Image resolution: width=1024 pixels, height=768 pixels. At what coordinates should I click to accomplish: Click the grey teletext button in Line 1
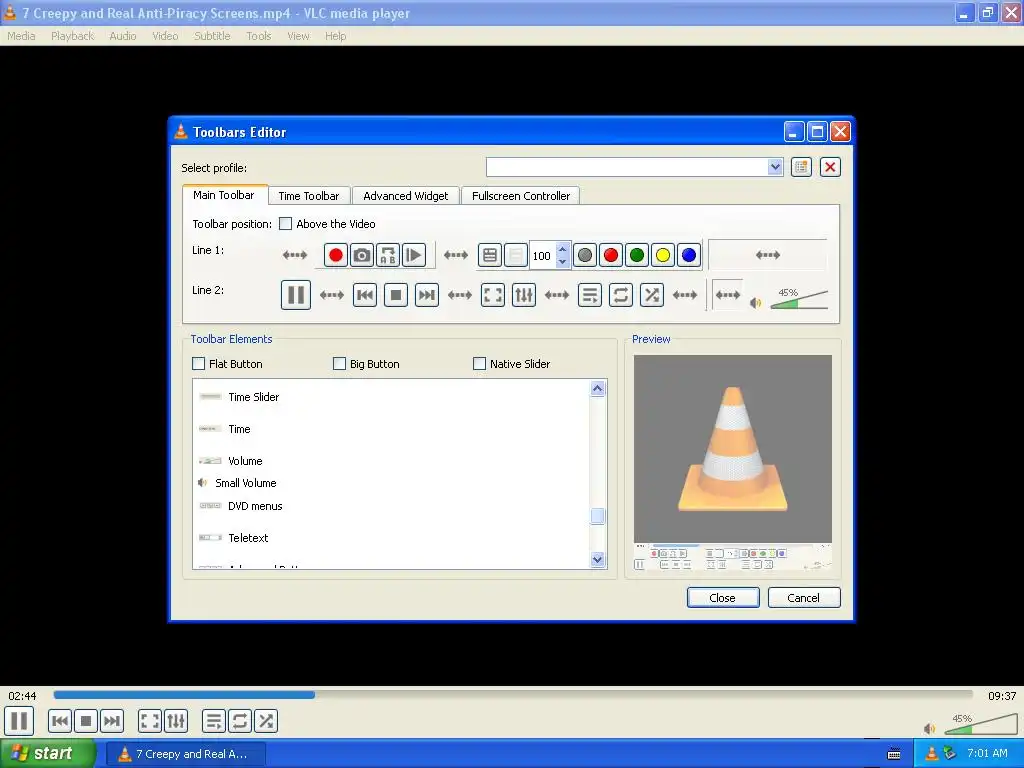[585, 255]
